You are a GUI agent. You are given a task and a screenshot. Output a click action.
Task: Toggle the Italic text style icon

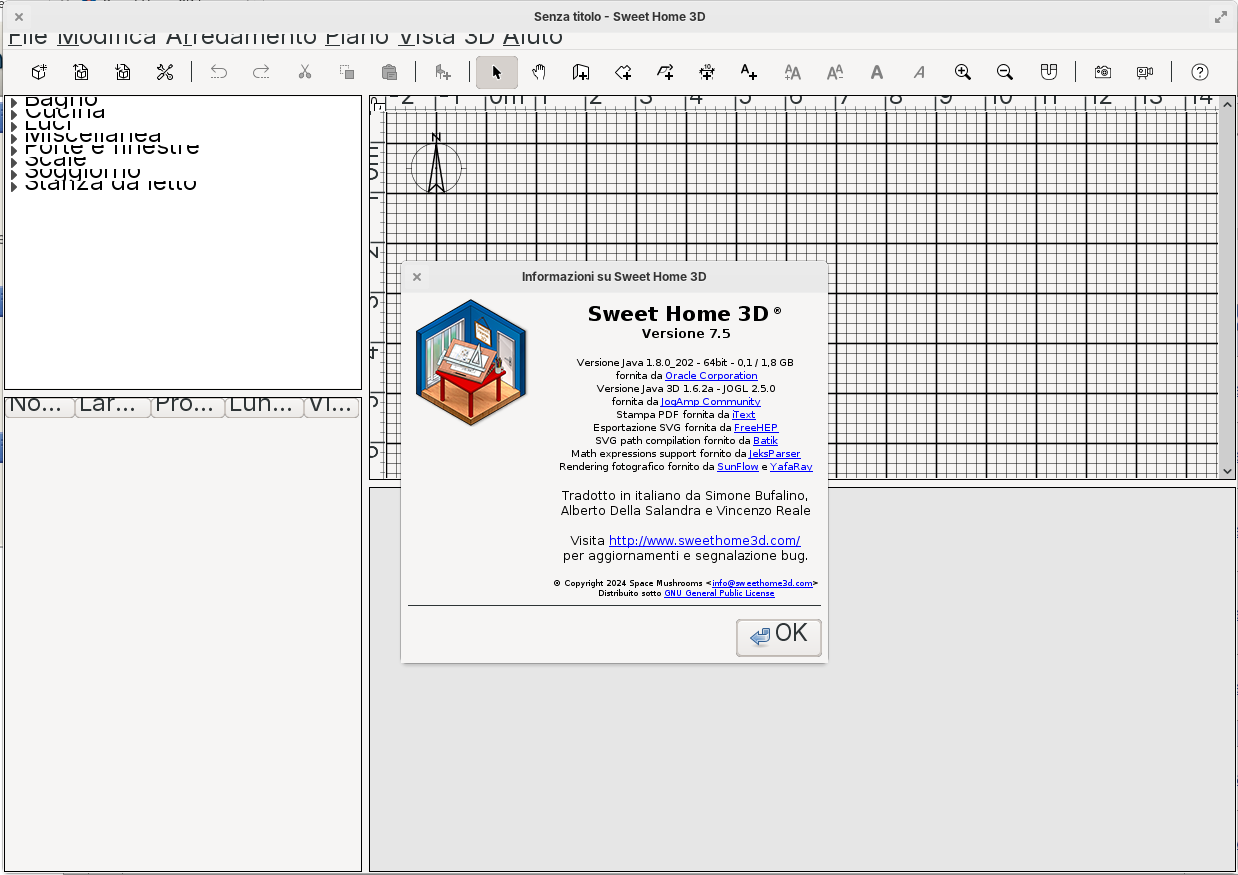pos(919,72)
